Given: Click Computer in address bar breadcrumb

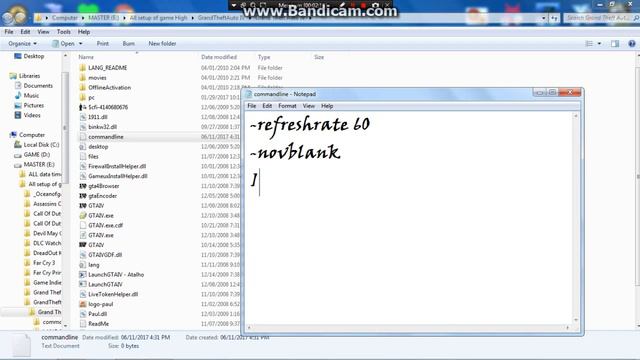Looking at the screenshot, I should point(64,18).
